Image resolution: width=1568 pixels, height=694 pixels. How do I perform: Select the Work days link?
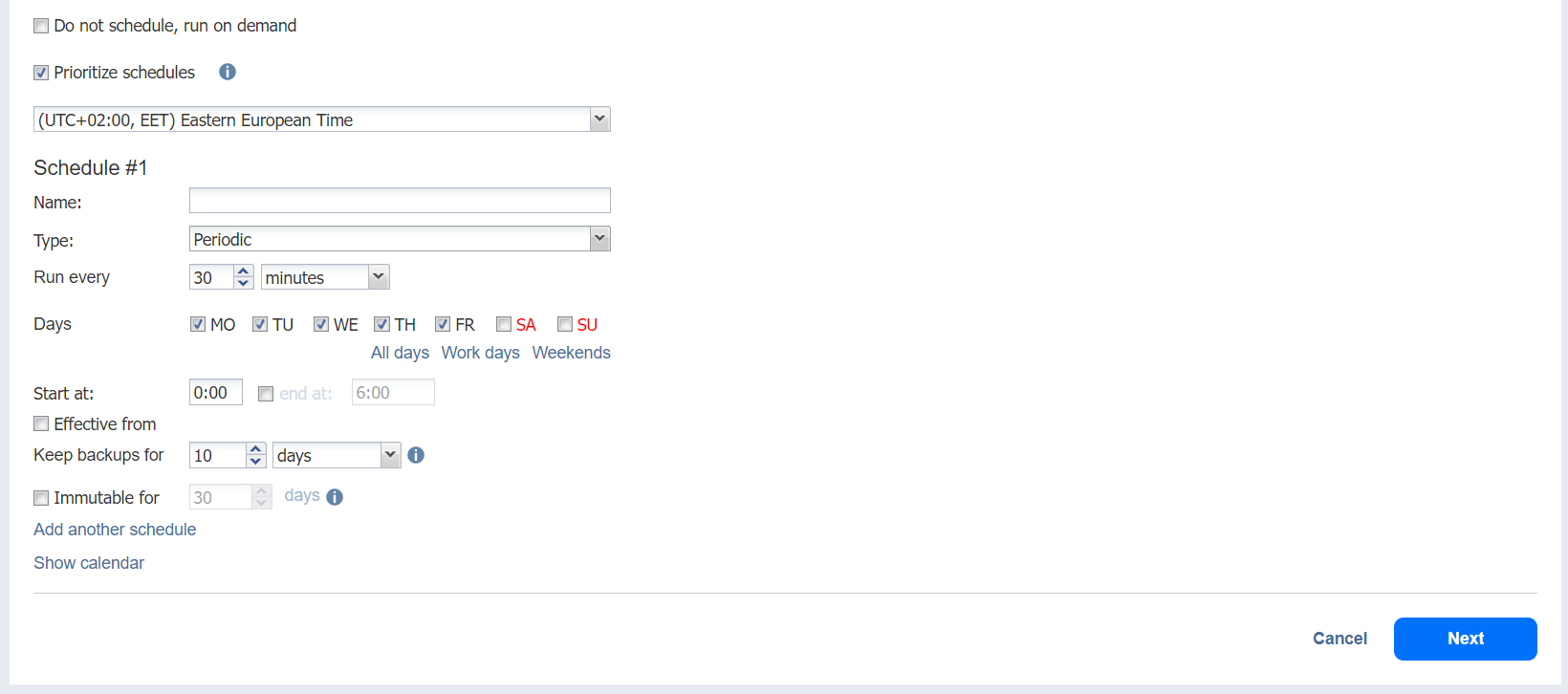coord(481,353)
